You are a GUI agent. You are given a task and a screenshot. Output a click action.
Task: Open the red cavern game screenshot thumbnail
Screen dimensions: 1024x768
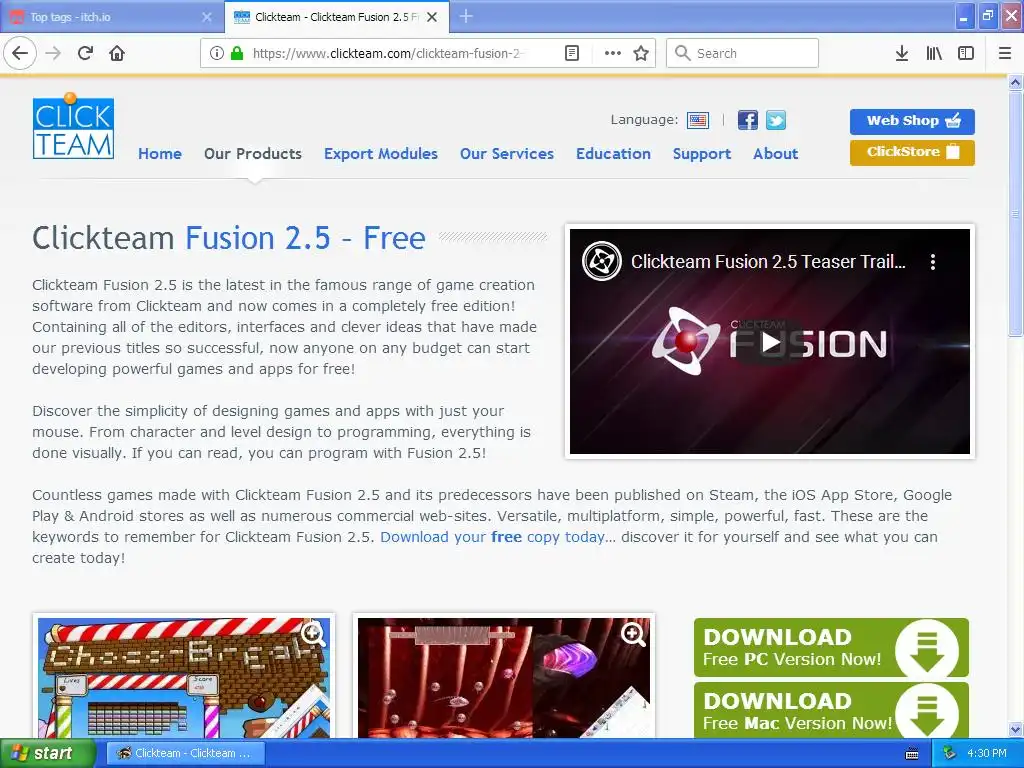[504, 678]
